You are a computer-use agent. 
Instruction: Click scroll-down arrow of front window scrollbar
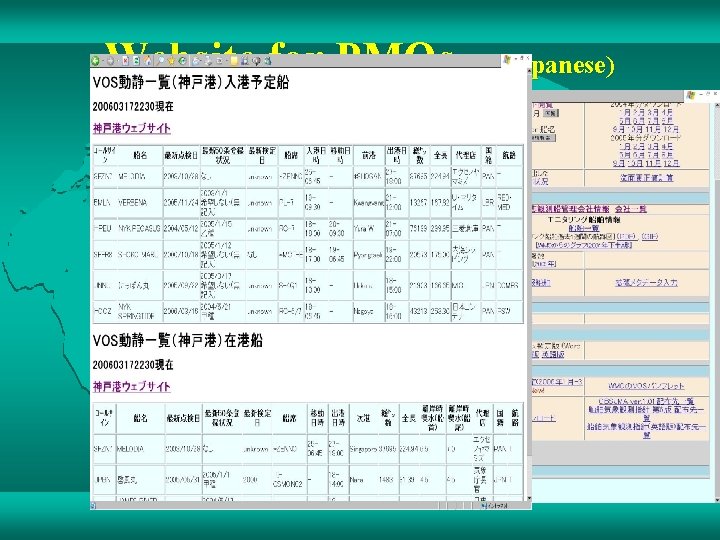coord(529,498)
